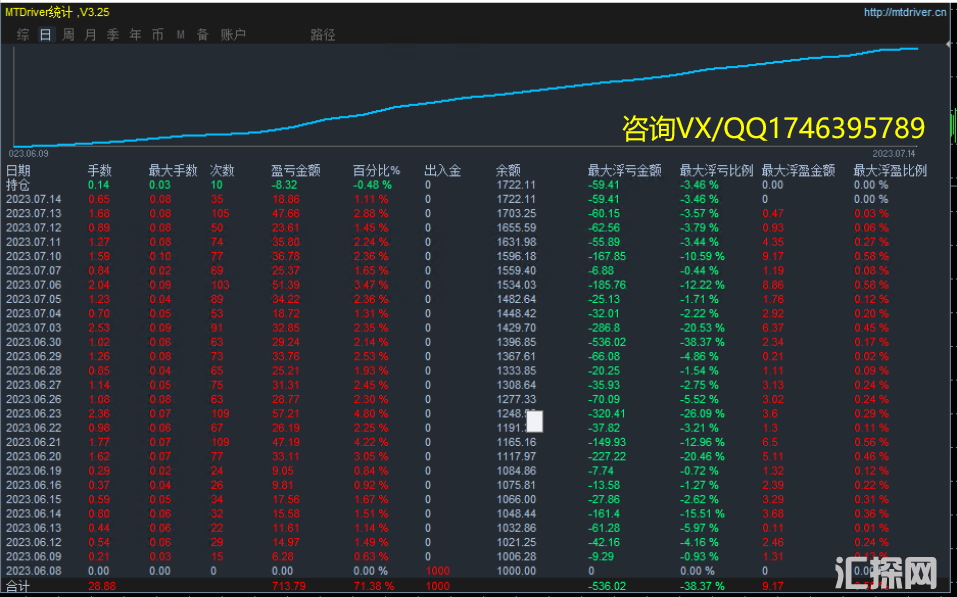Click the 日期 column header
The width and height of the screenshot is (957, 597).
point(18,171)
